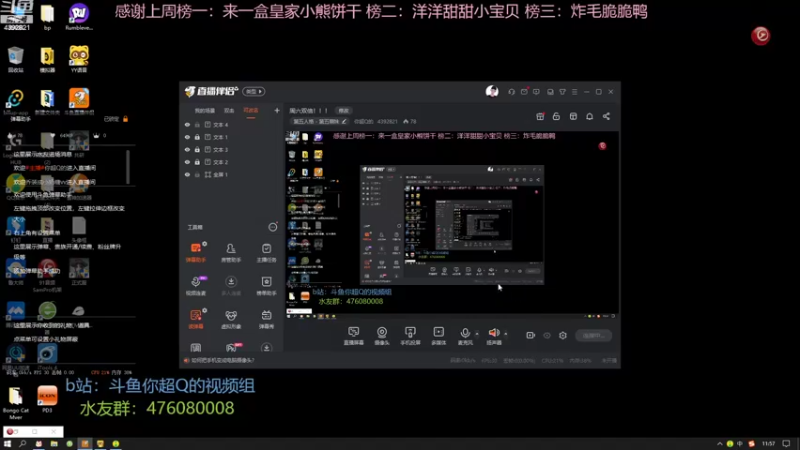
Task: Show hidden icons in Windows system tray
Action: pyautogui.click(x=719, y=444)
